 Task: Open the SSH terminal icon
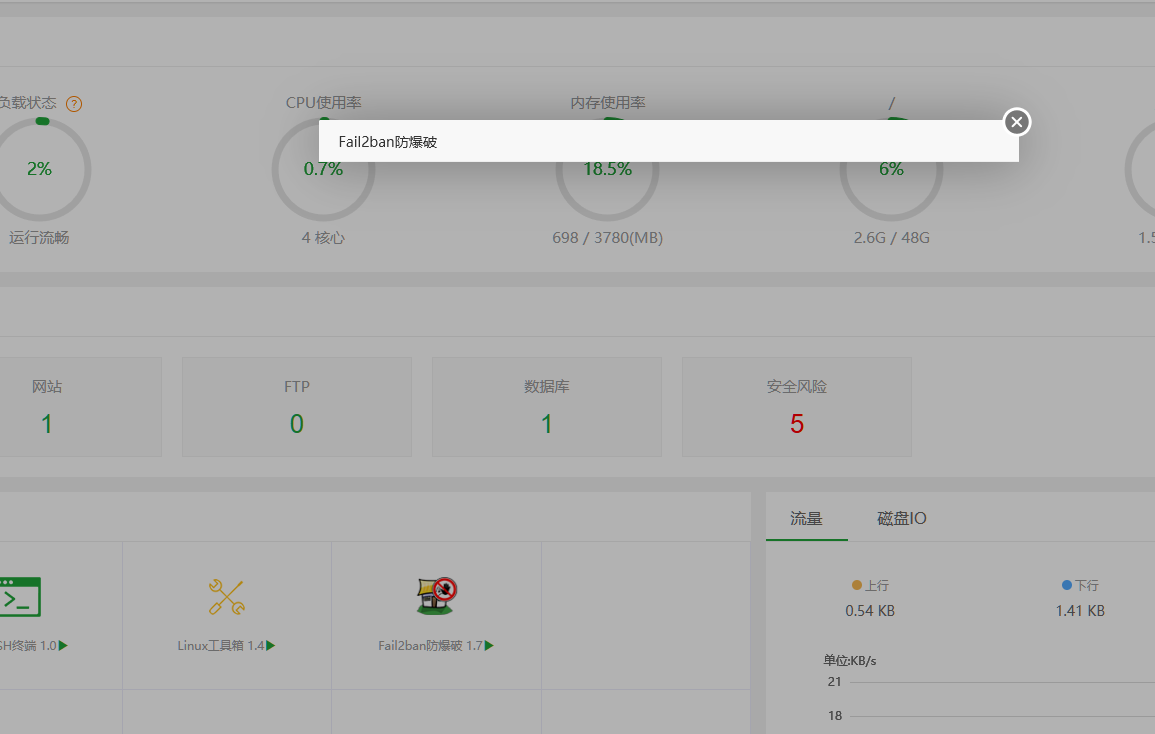(x=19, y=597)
